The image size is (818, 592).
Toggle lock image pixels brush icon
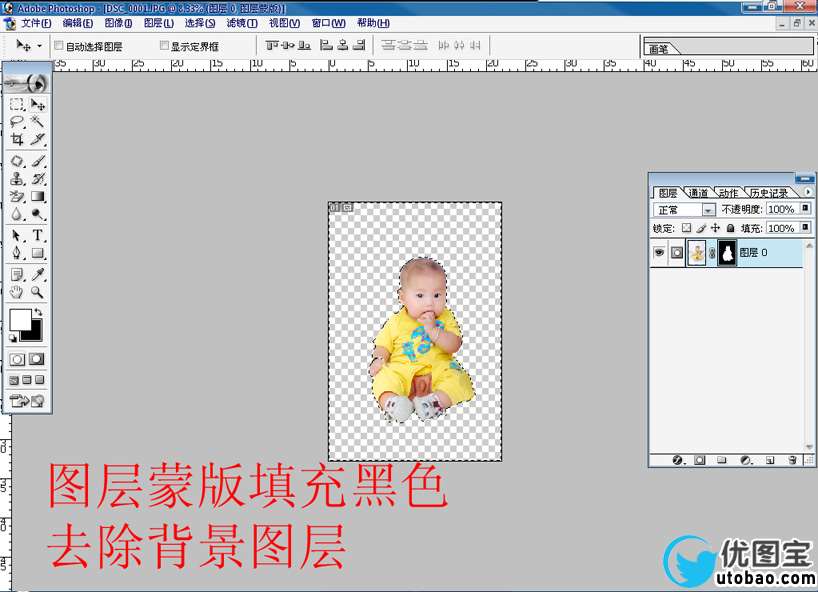coord(701,228)
